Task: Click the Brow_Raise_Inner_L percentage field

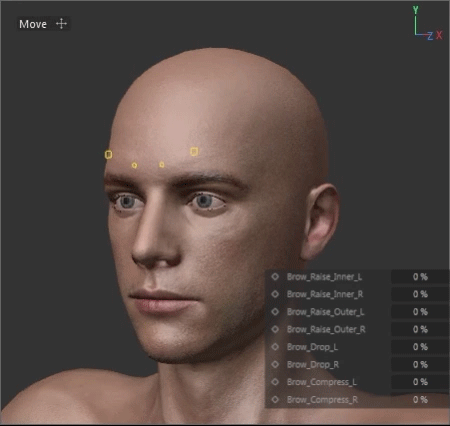Action: point(420,277)
